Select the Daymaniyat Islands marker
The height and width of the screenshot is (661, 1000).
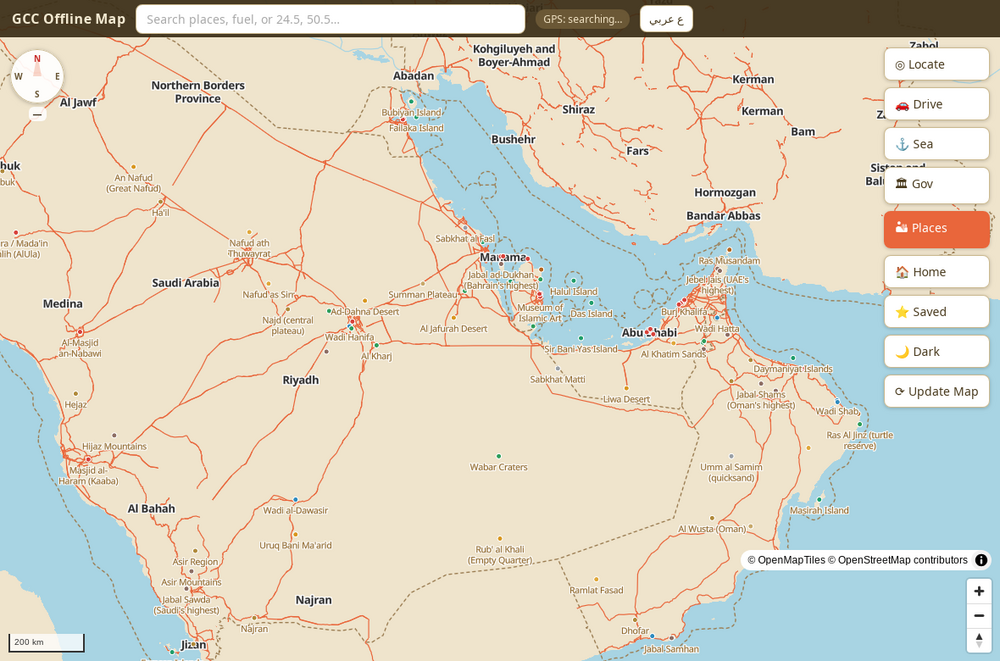click(x=793, y=359)
